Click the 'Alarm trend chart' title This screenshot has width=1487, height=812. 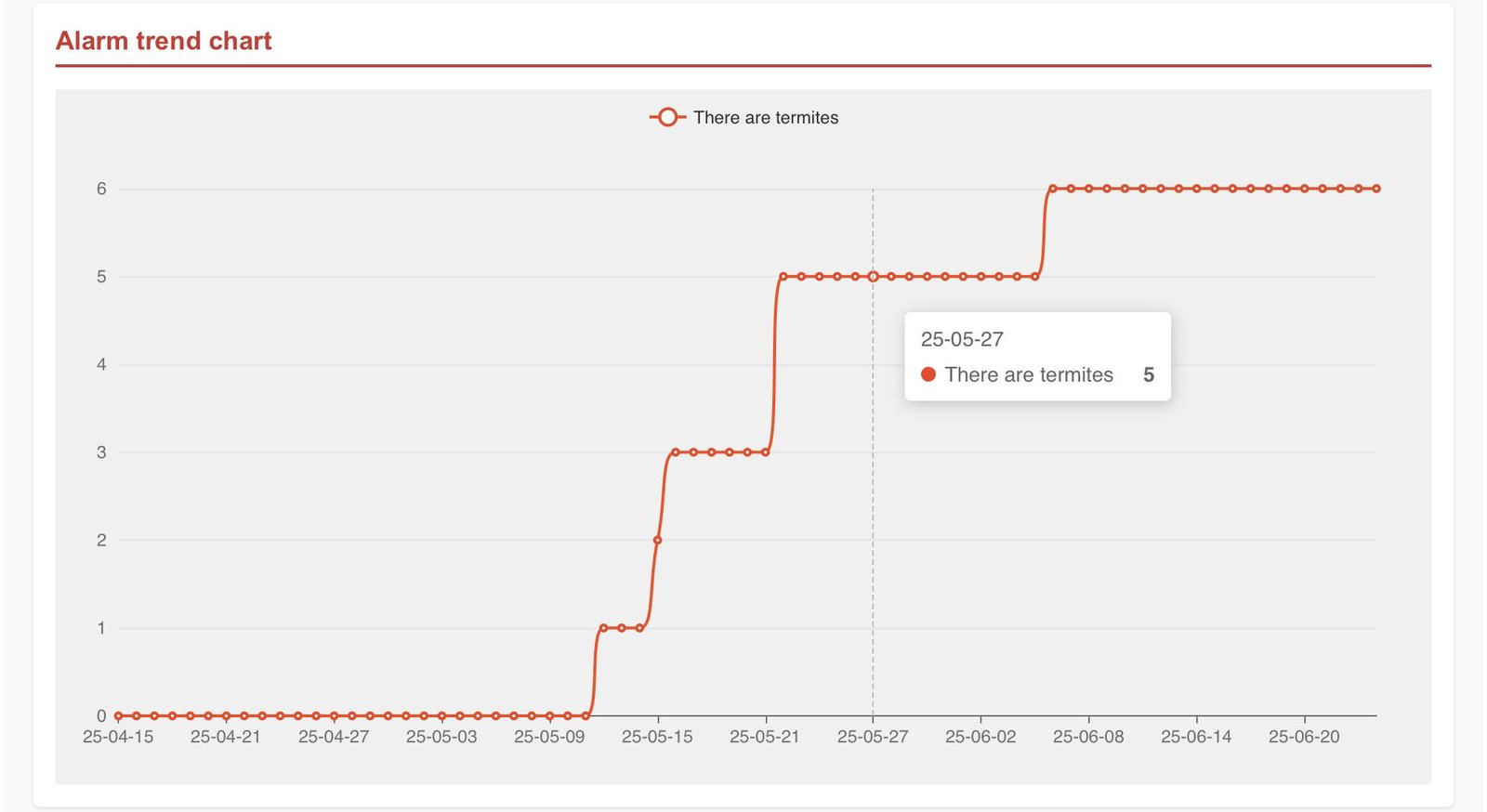tap(164, 41)
